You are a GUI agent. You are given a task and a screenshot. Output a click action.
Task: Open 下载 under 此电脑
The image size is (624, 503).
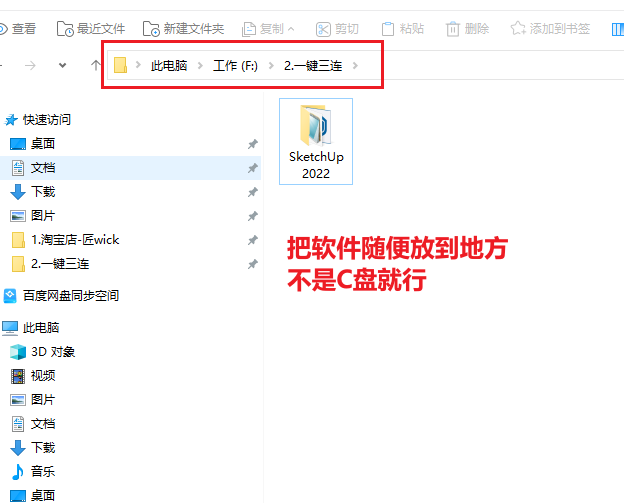43,448
